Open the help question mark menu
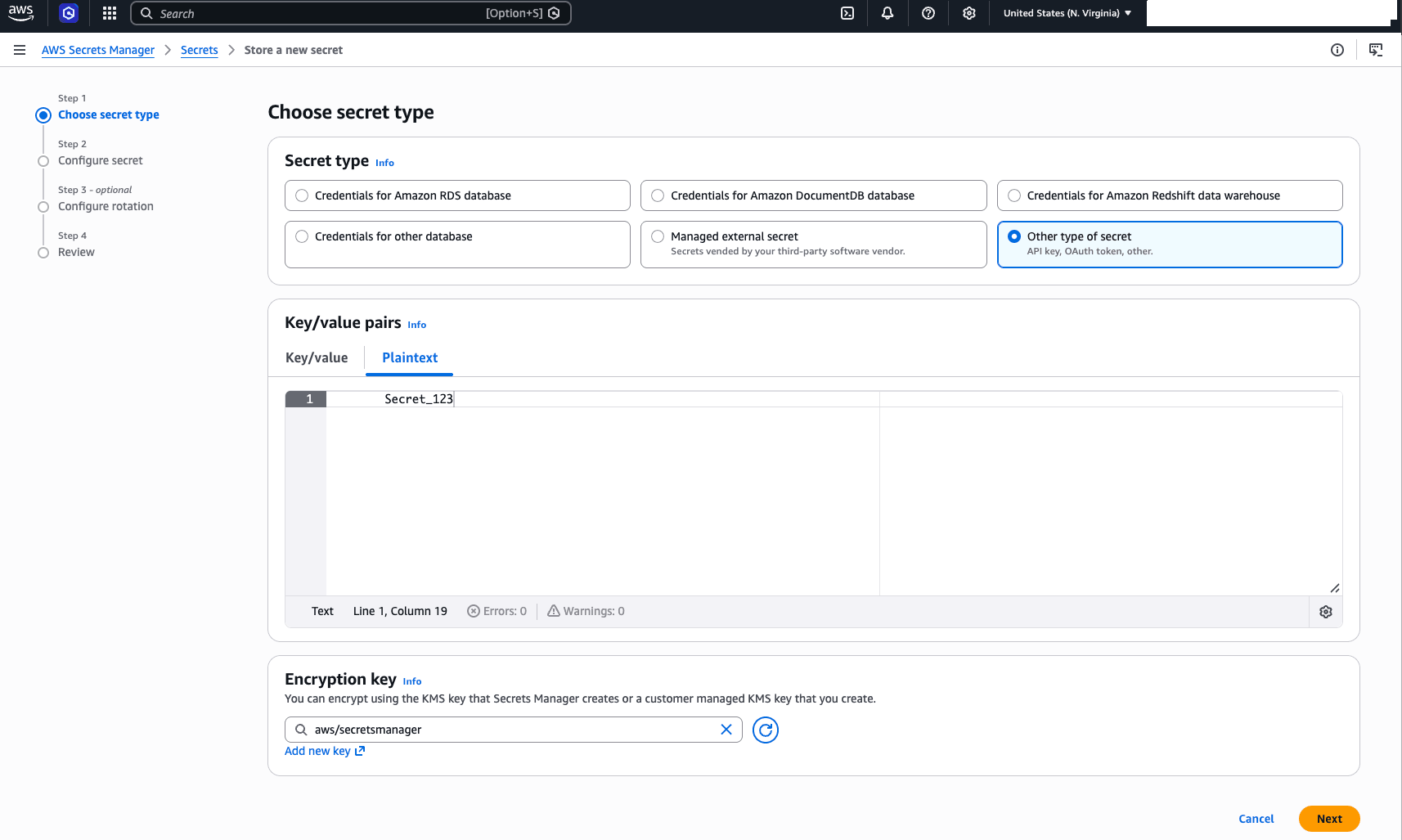Viewport: 1402px width, 840px height. [928, 13]
